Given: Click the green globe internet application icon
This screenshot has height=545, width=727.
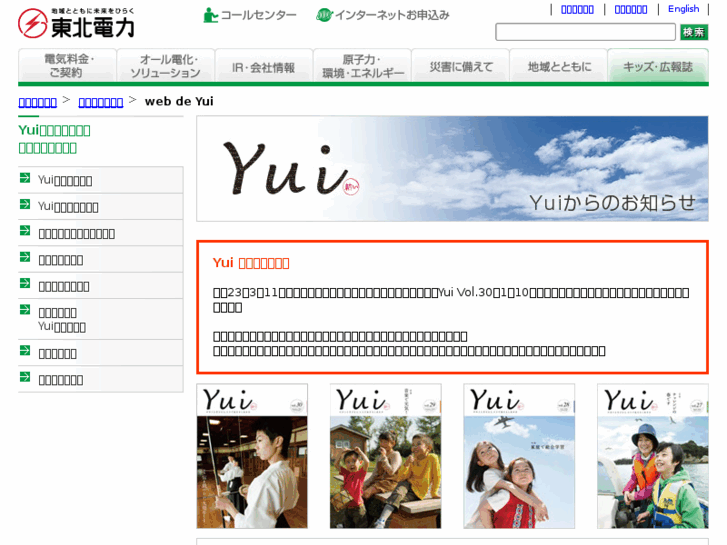Looking at the screenshot, I should pos(324,15).
